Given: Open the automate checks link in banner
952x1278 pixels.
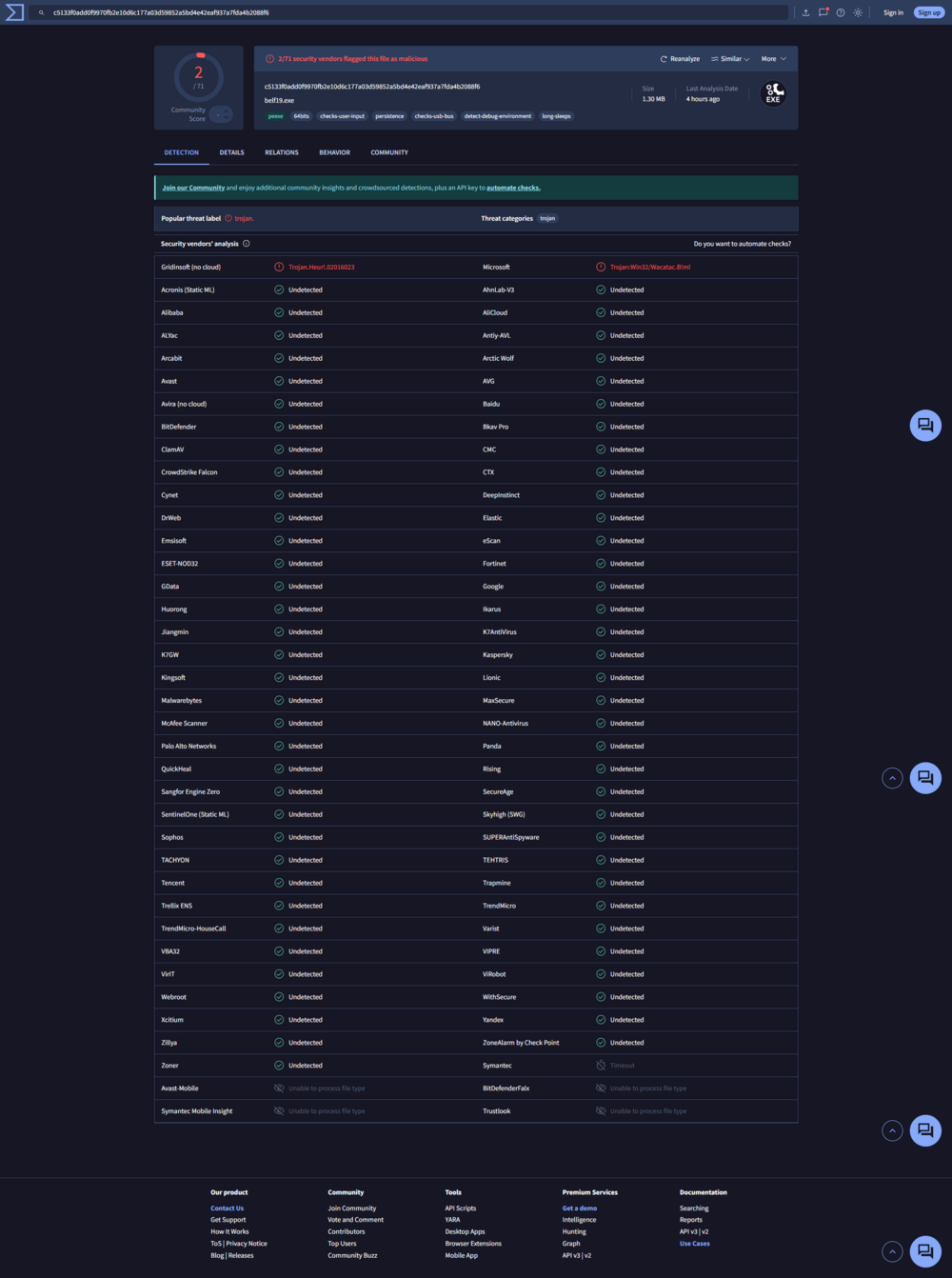Looking at the screenshot, I should tap(513, 188).
